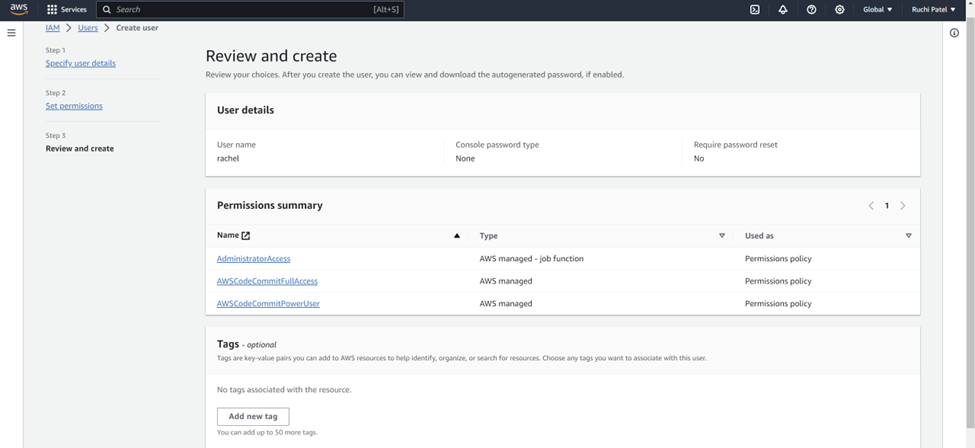Click the AWS managed - job function cell
The width and height of the screenshot is (975, 448).
coord(531,258)
